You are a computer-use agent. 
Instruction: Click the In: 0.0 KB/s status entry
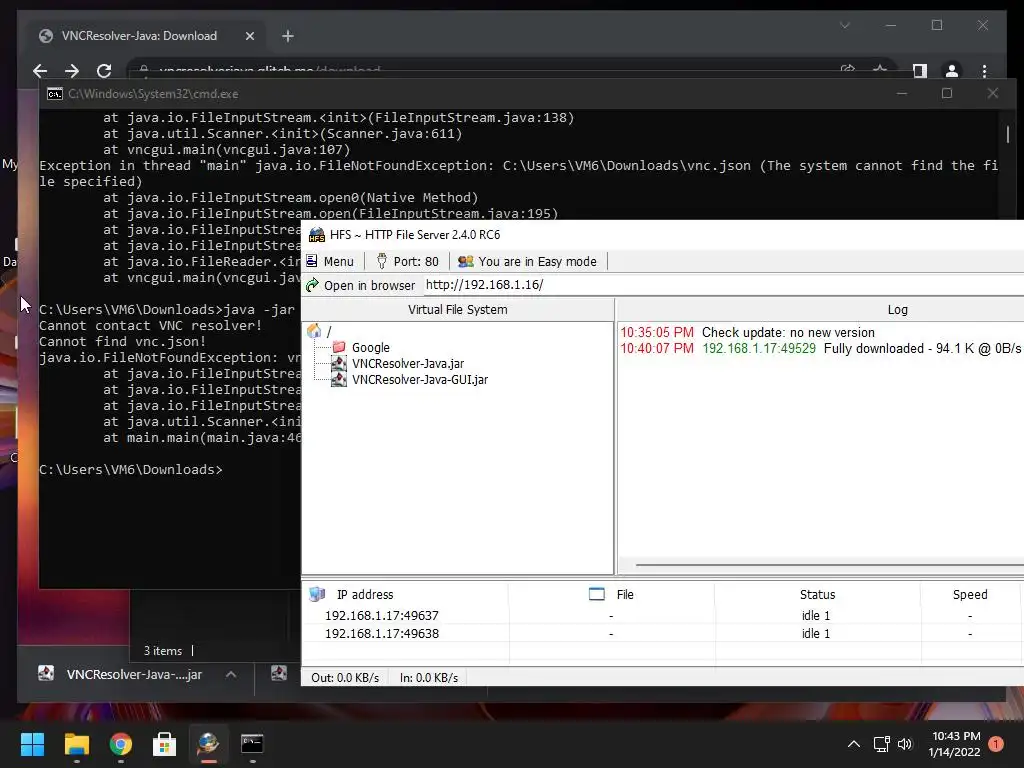coord(428,678)
